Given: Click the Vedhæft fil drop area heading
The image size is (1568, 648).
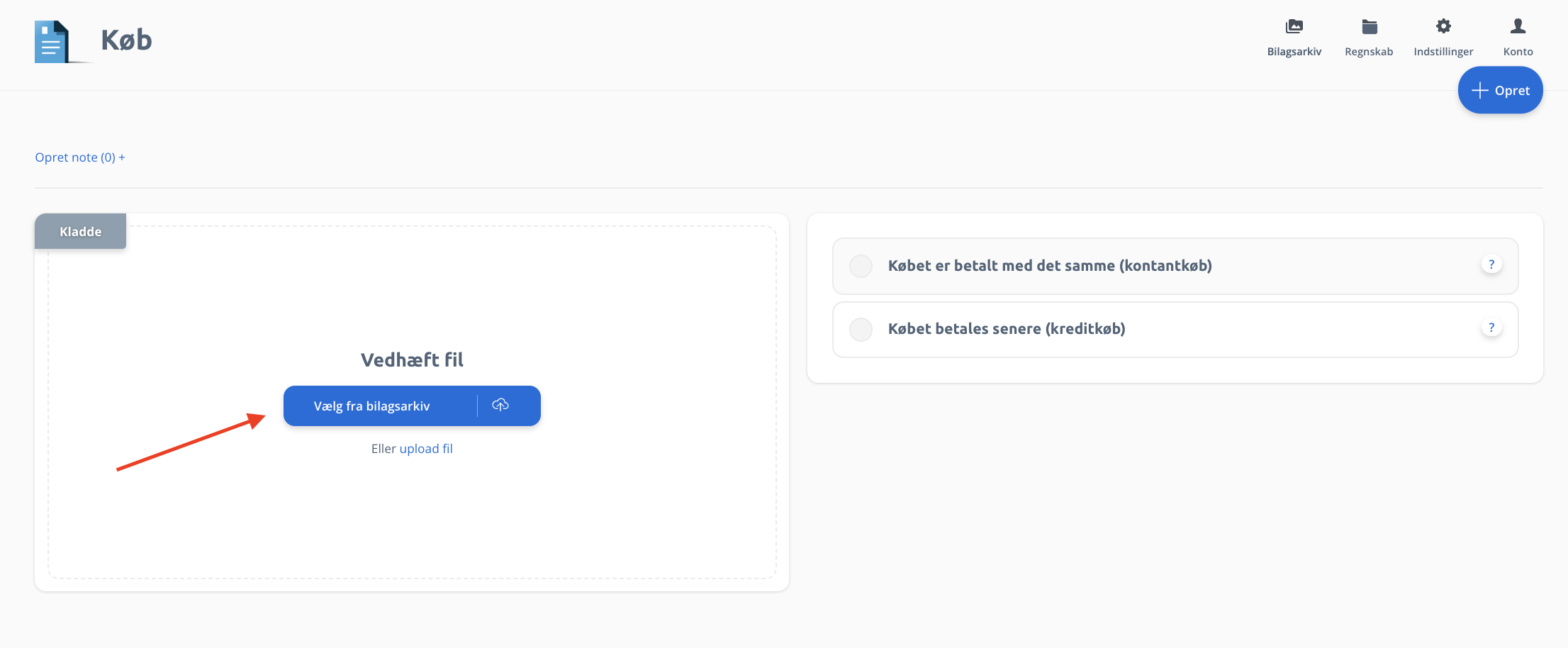Looking at the screenshot, I should (412, 360).
